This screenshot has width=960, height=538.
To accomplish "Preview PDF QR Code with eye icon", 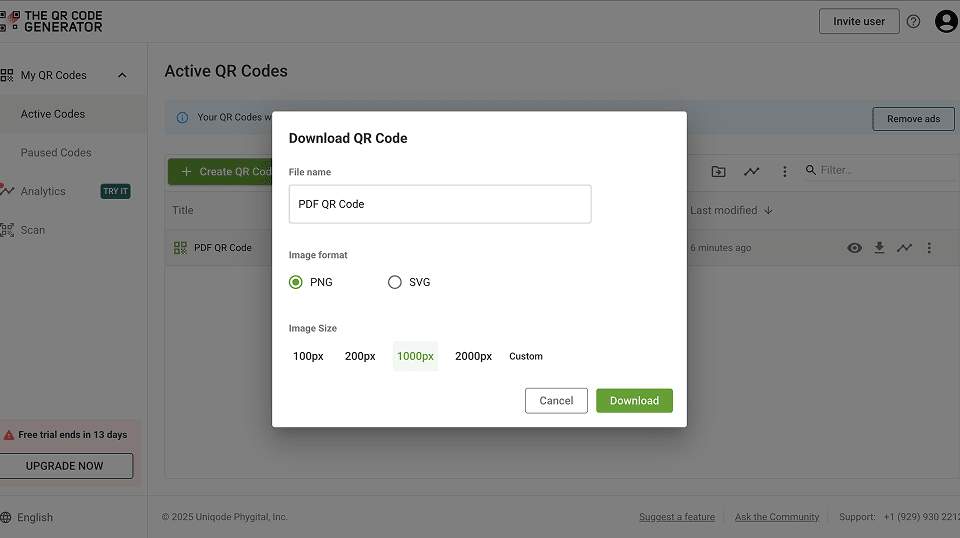I will pyautogui.click(x=855, y=248).
